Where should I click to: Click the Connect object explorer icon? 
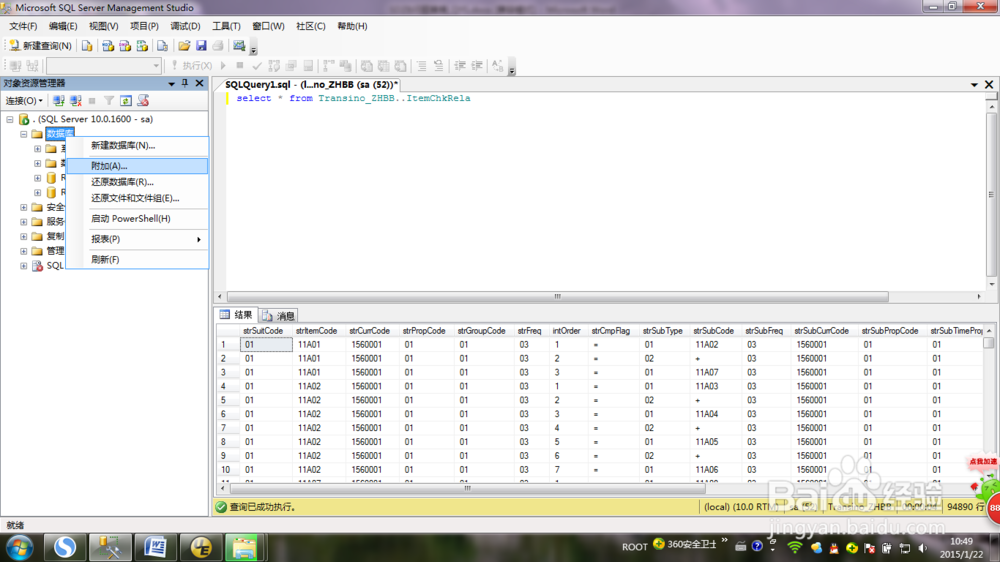59,101
